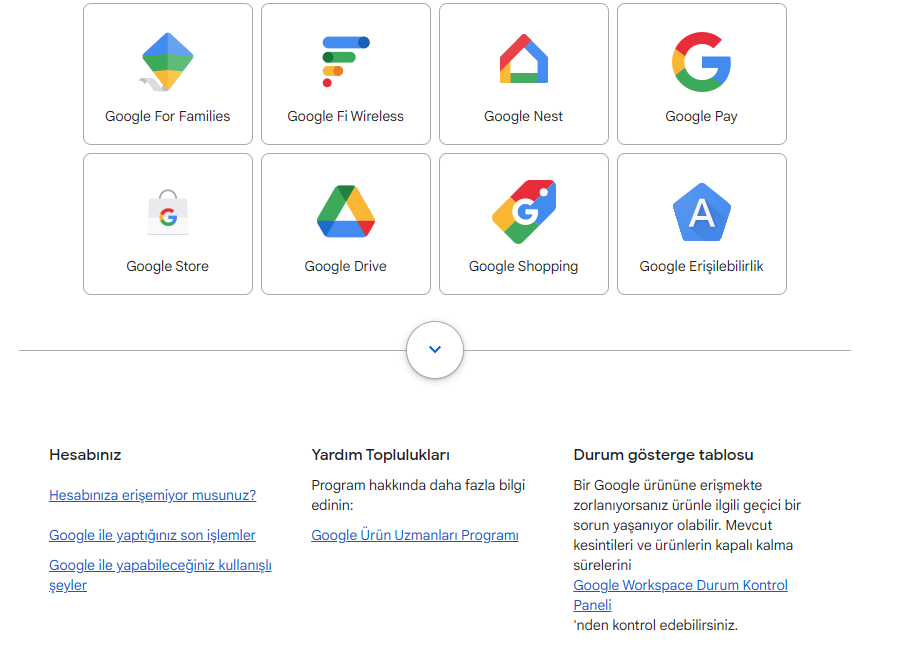Open the Google For Families card label
Screen dimensions: 919x662
(168, 117)
